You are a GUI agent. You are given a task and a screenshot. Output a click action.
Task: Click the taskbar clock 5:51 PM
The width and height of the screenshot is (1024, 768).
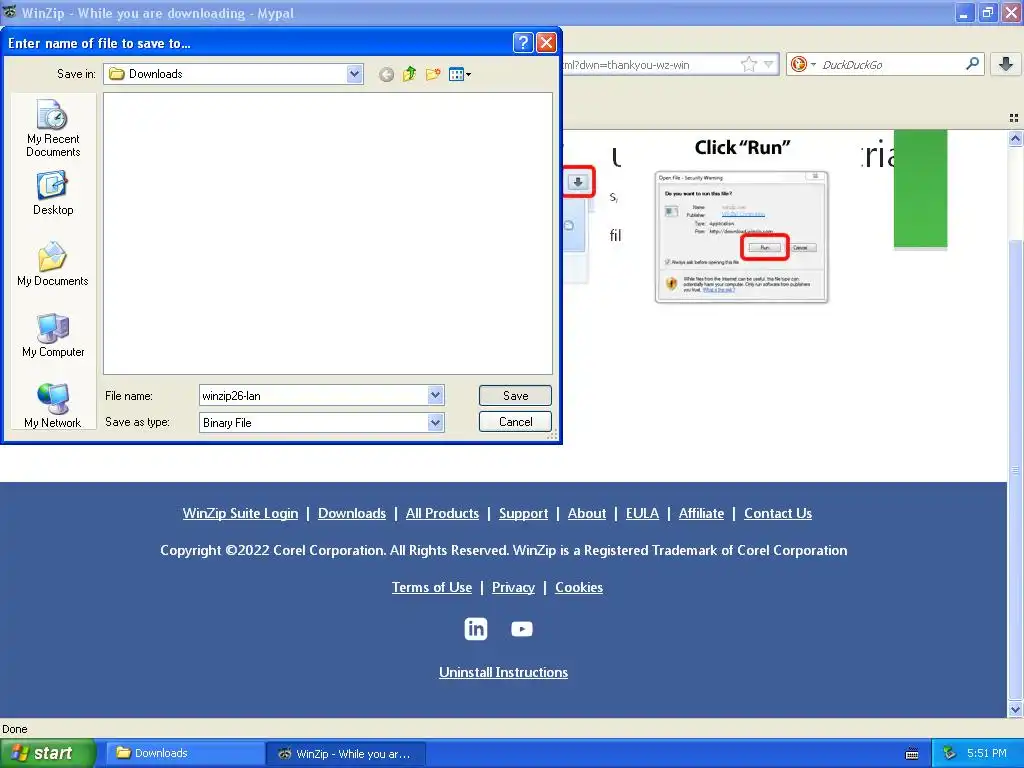pyautogui.click(x=987, y=753)
